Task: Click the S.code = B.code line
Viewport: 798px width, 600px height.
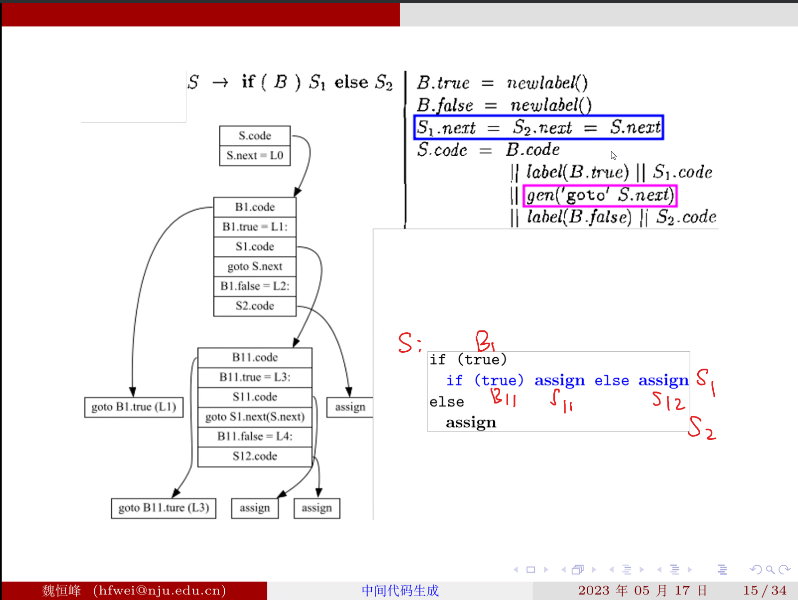Action: click(x=488, y=150)
